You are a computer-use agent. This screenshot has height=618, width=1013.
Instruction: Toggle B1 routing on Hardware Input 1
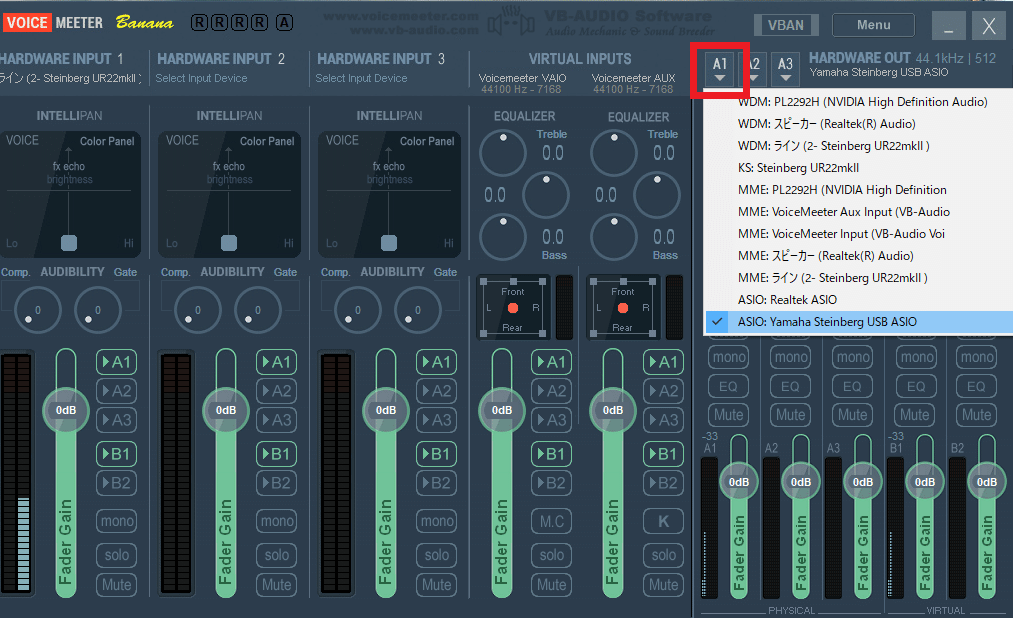coord(116,454)
